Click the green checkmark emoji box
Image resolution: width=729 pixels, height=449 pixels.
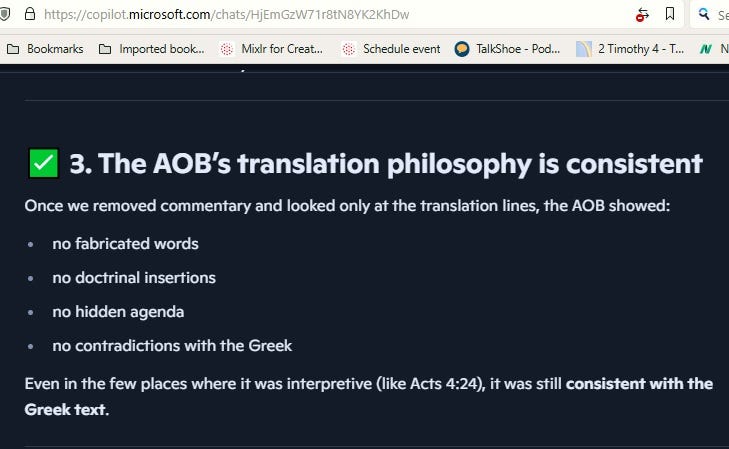pos(44,163)
